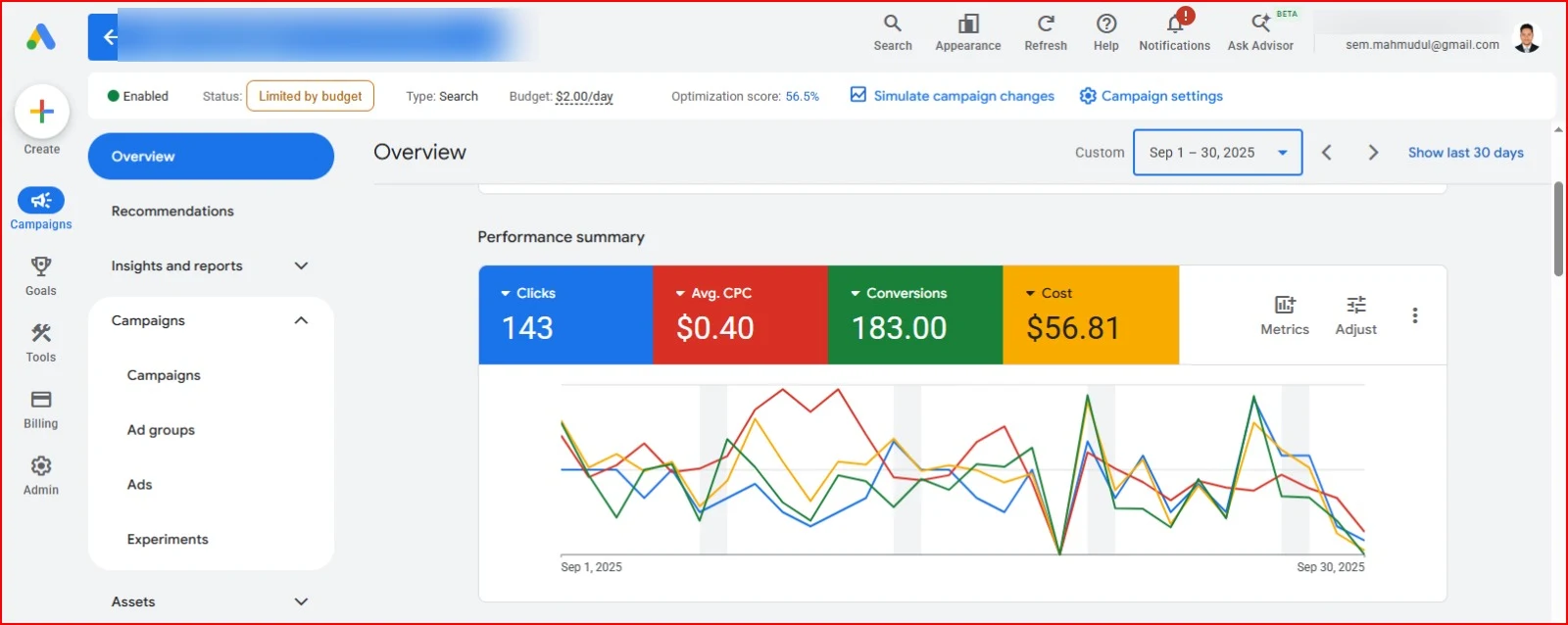This screenshot has height=625, width=1568.
Task: Open Notifications bell
Action: tap(1175, 32)
